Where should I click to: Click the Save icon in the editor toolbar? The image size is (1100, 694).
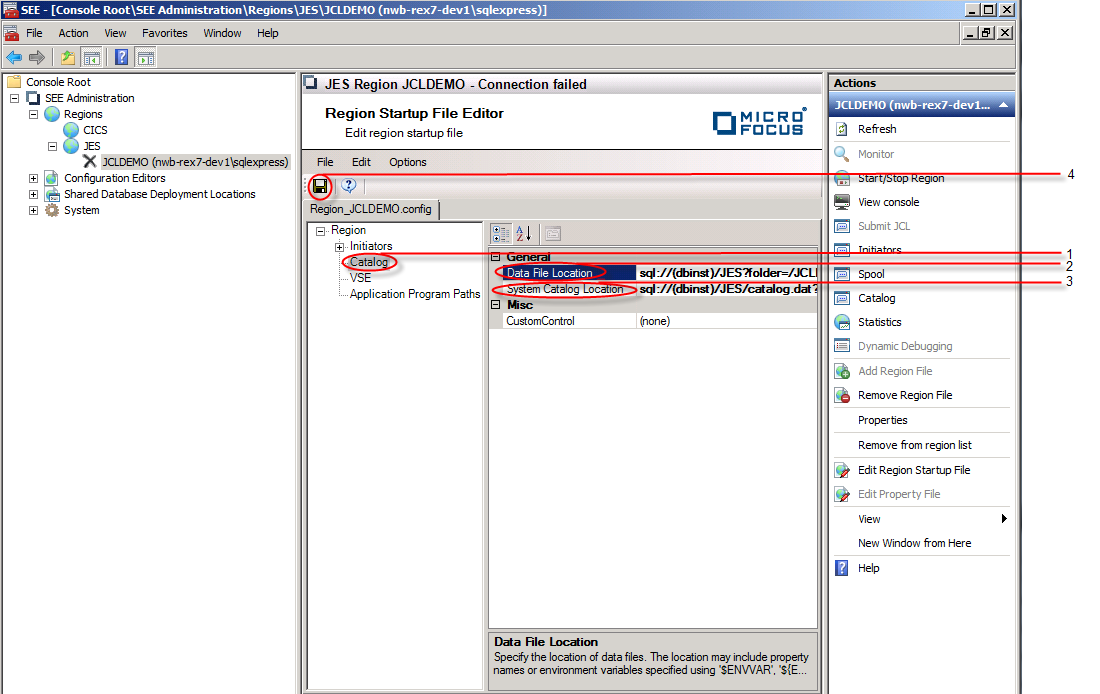(x=320, y=185)
